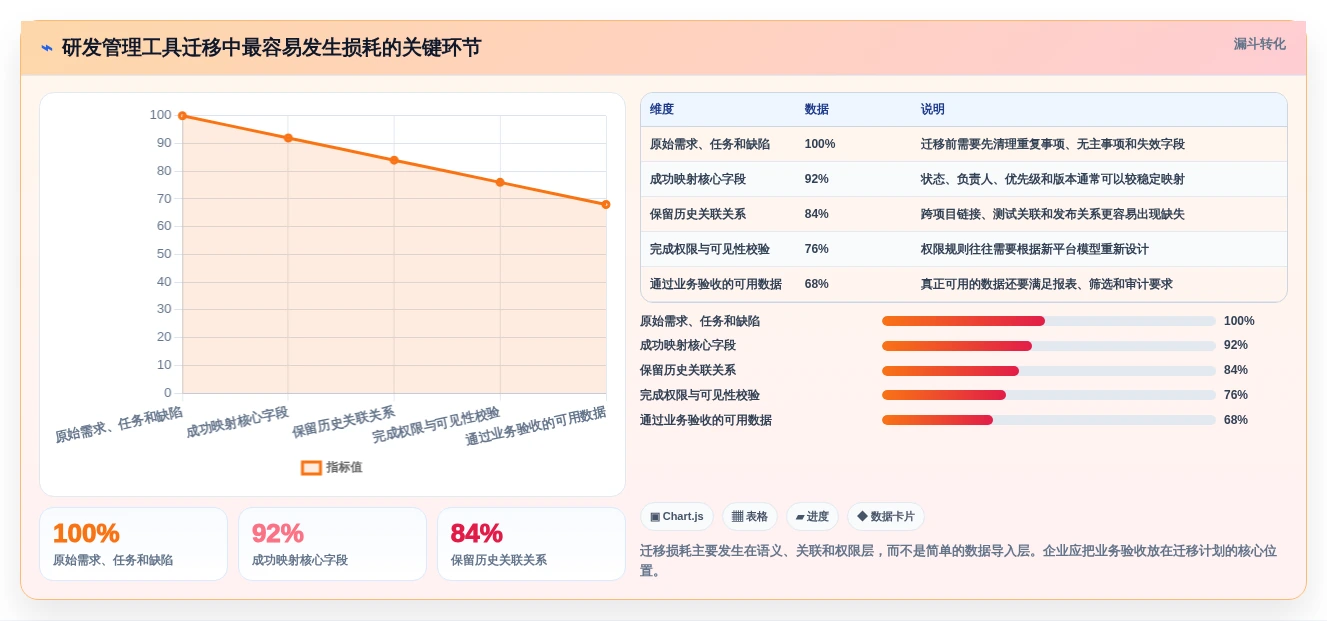
Task: Open the 84% 保留历史关联关系 card
Action: tap(531, 544)
